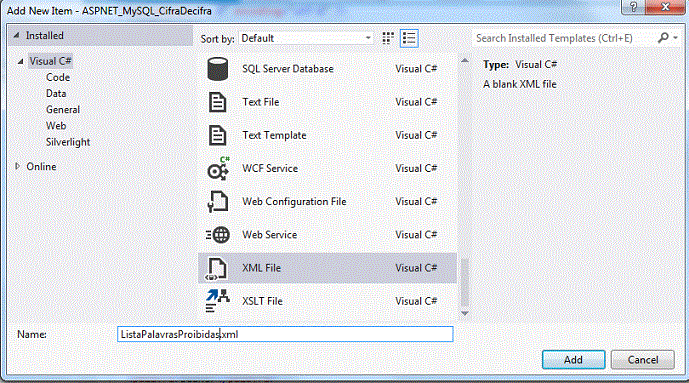
Task: Select the WCF Service gear icon
Action: pyautogui.click(x=218, y=168)
